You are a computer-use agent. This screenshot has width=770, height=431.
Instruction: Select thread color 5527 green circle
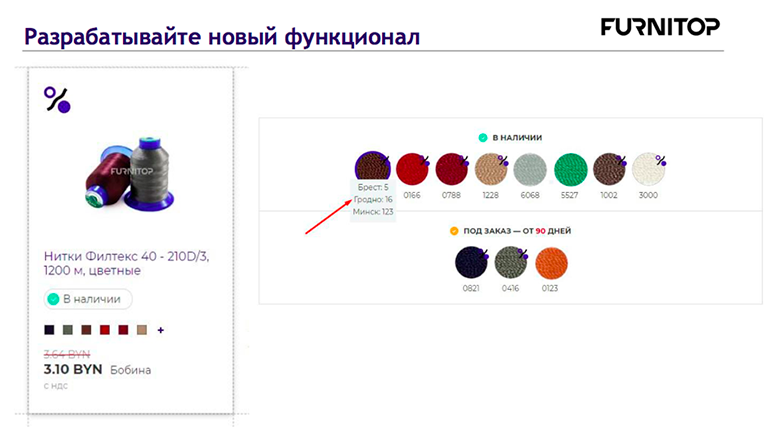[x=571, y=169]
